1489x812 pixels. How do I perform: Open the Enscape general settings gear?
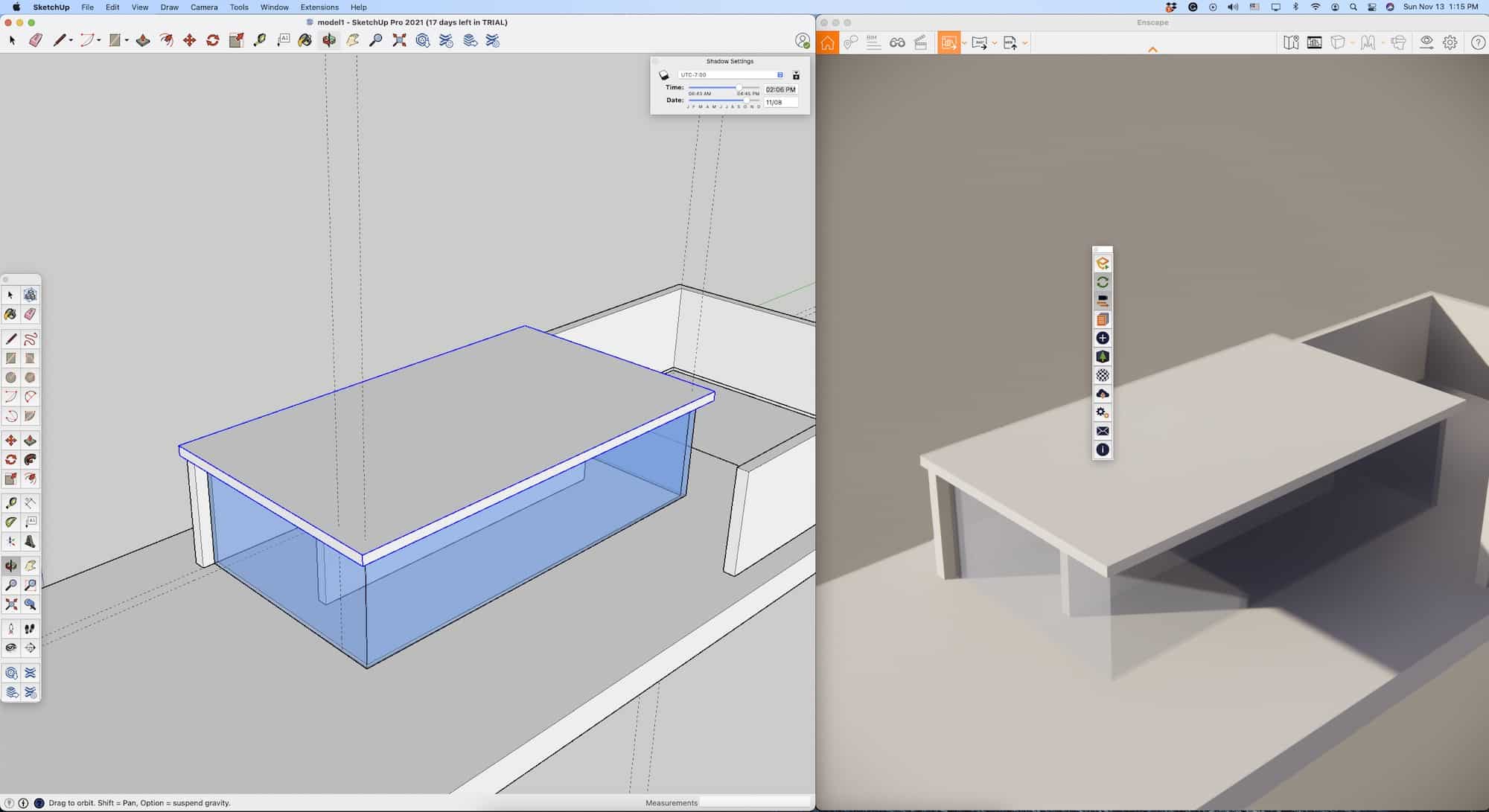(1450, 42)
